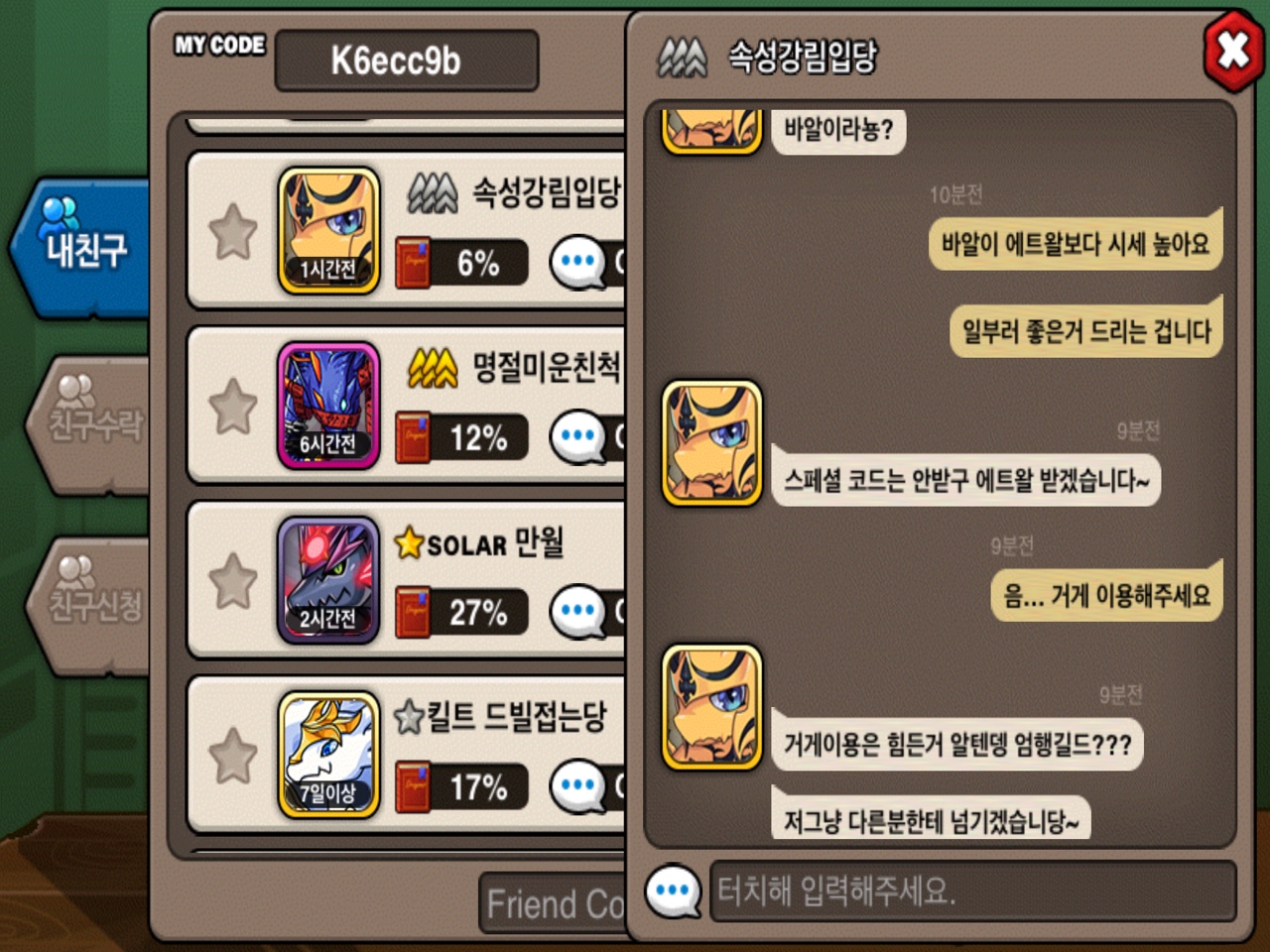
Task: Tap the blue chat icon beside message input
Action: pyautogui.click(x=673, y=891)
